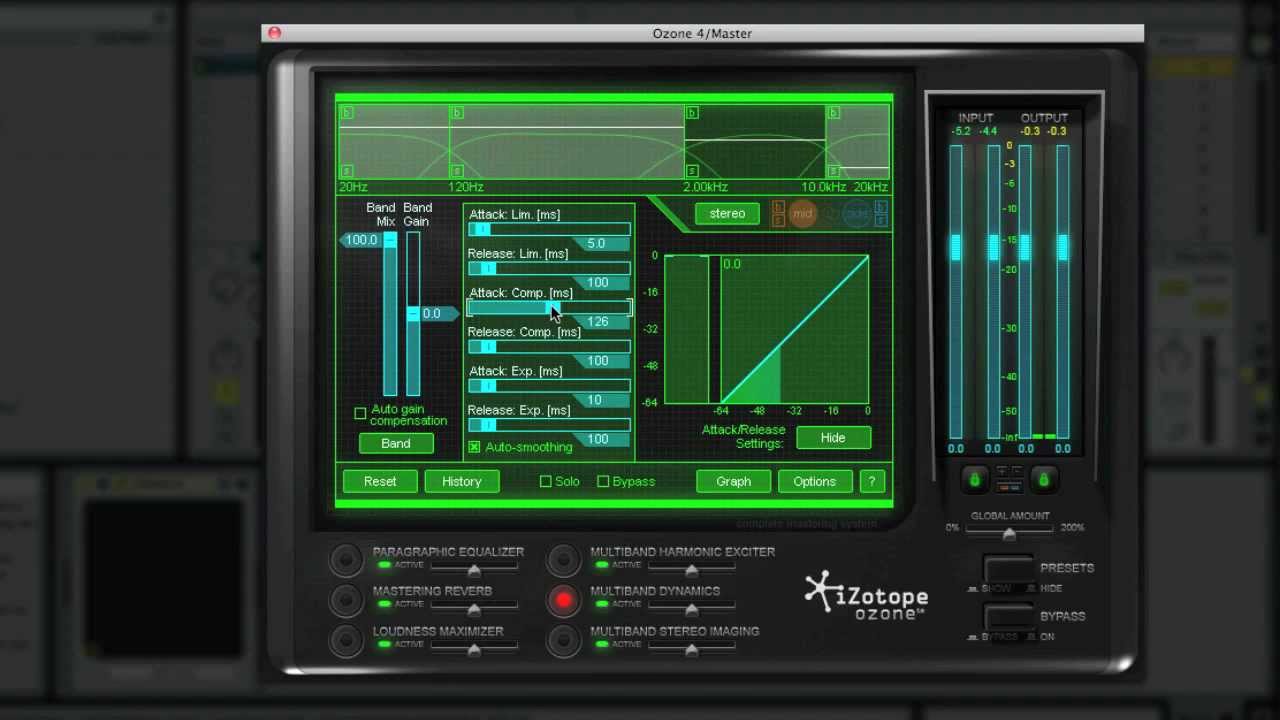Solo band 1 with its 's' icon at 20Hz
The width and height of the screenshot is (1280, 720).
(347, 172)
